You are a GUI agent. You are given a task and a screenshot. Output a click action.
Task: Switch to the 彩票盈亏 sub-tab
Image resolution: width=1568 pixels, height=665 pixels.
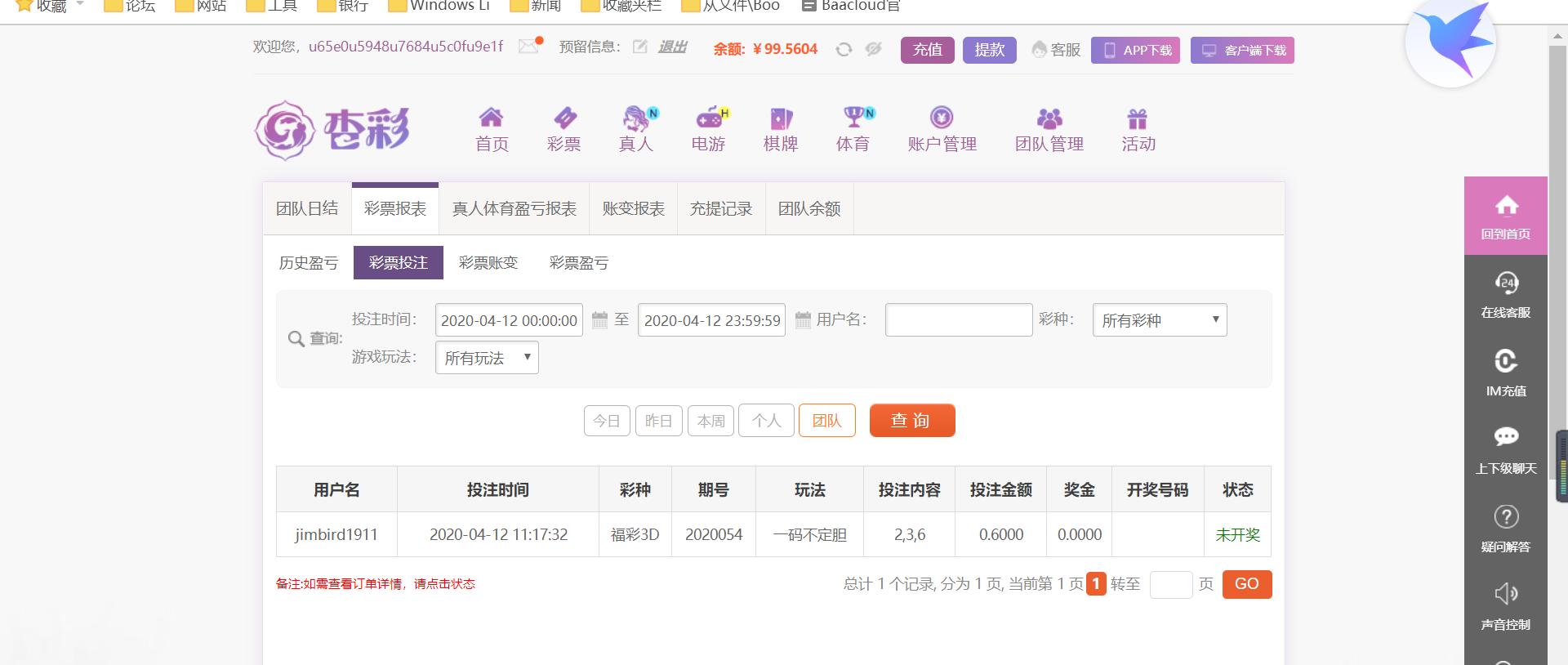pos(578,263)
